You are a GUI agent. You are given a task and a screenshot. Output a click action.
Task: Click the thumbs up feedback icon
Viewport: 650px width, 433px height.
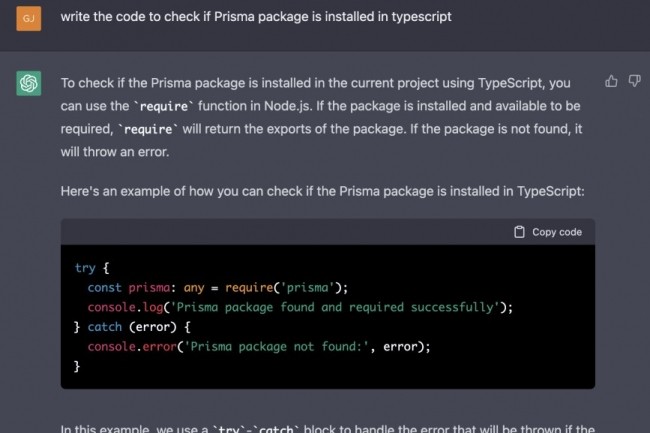point(611,81)
